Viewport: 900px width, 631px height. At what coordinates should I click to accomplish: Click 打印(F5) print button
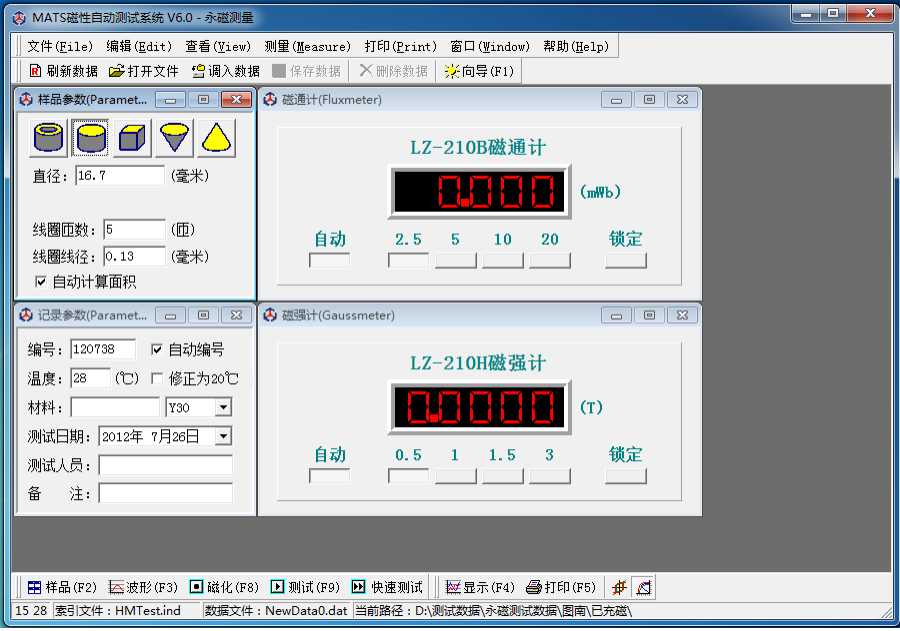pyautogui.click(x=561, y=587)
